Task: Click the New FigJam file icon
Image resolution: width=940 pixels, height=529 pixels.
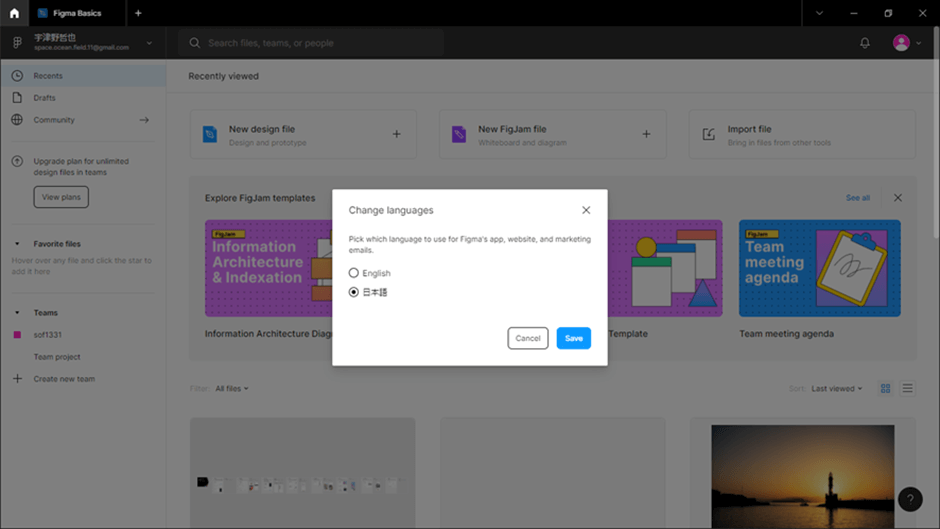Action: pyautogui.click(x=459, y=134)
